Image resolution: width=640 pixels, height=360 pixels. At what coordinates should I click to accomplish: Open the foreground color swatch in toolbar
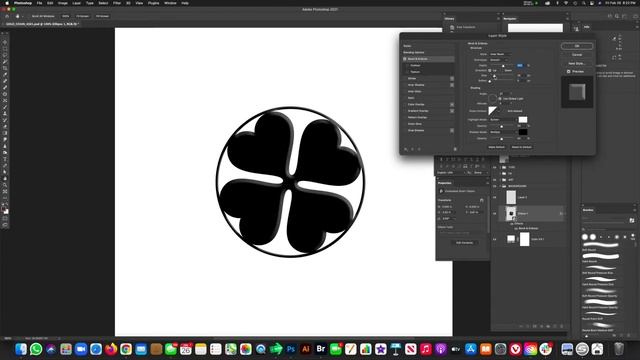4,209
